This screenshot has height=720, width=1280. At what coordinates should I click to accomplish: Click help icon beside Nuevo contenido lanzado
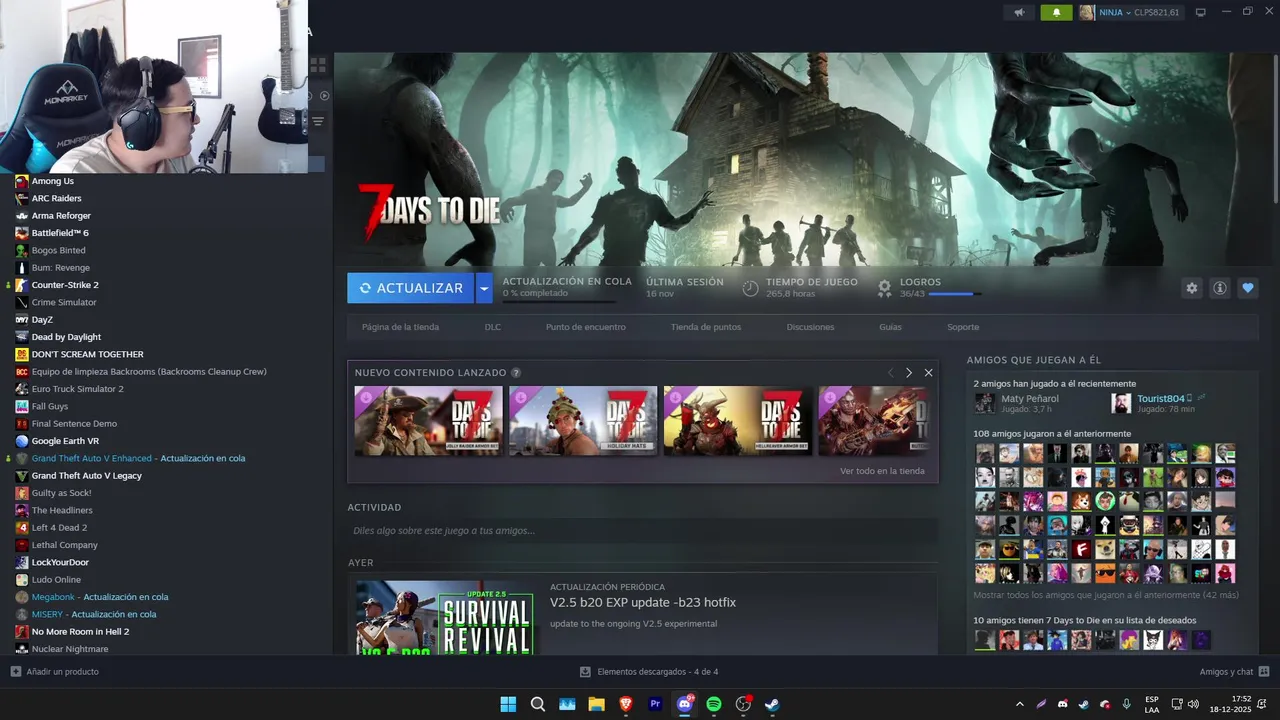click(516, 373)
